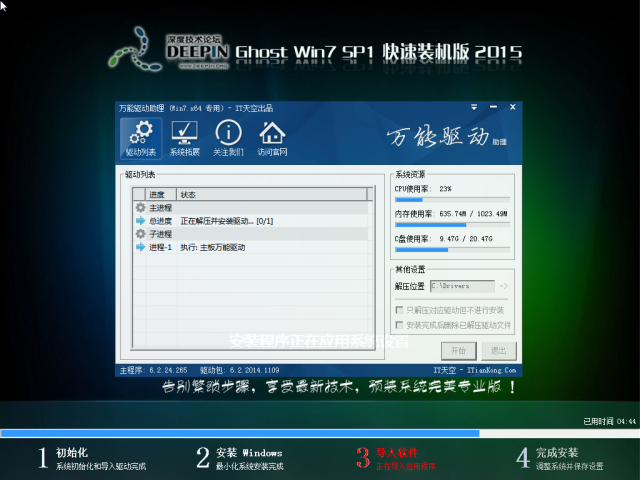Click the 子进程 gear icon
640x480 pixels.
click(x=140, y=234)
